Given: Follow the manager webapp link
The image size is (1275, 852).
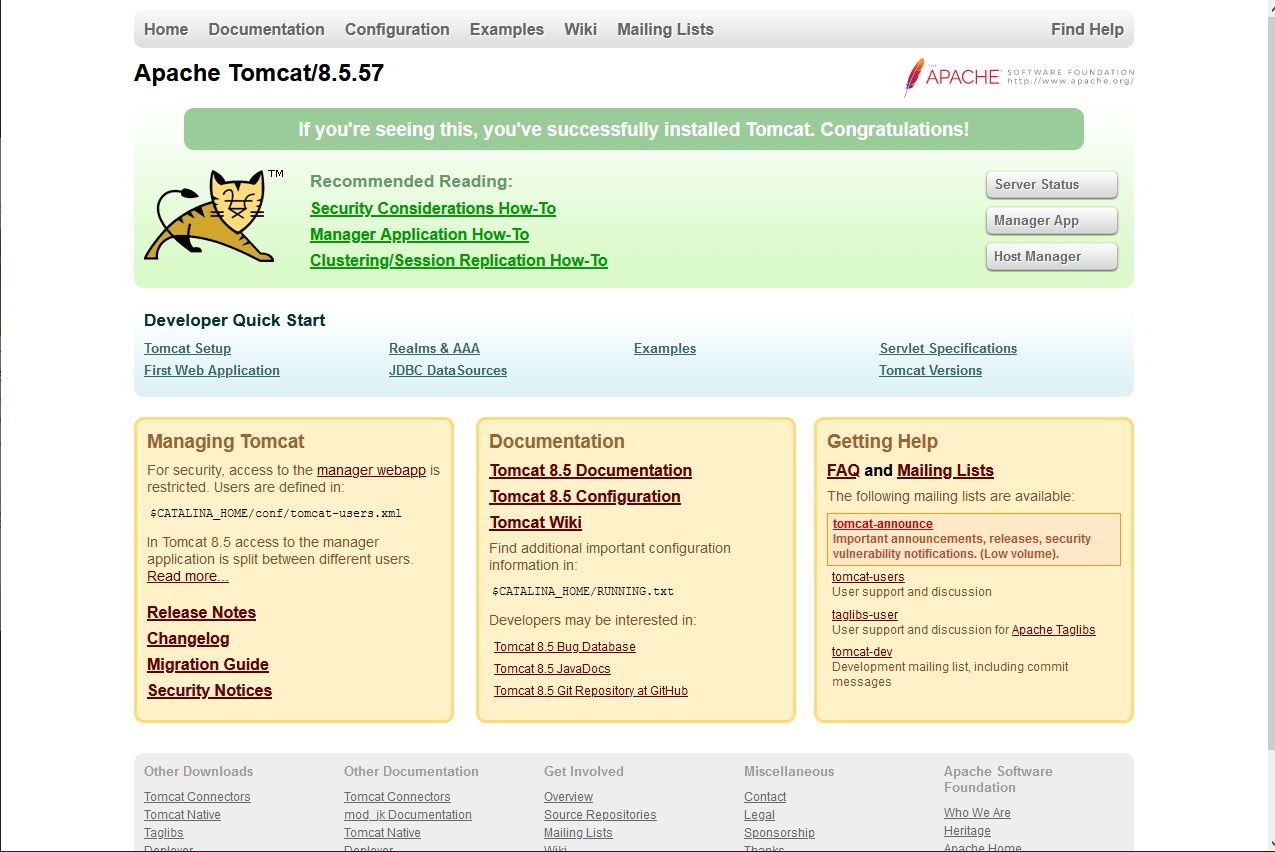Looking at the screenshot, I should coord(371,470).
